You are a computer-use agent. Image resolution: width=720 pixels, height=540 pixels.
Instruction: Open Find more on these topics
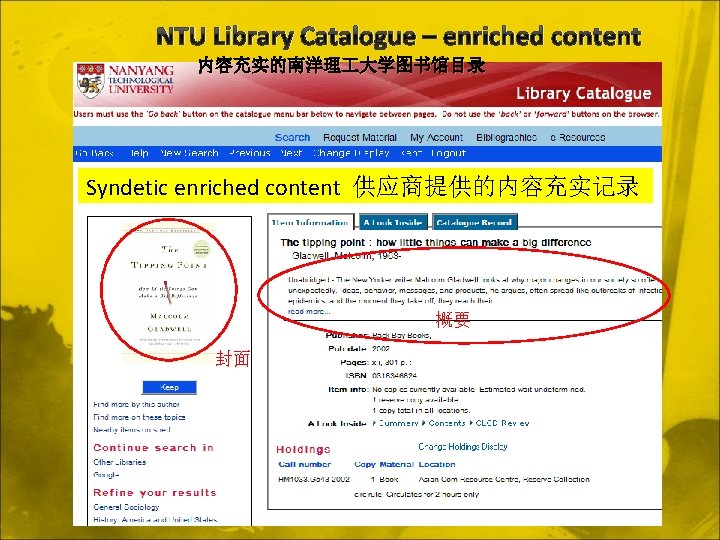coord(139,417)
